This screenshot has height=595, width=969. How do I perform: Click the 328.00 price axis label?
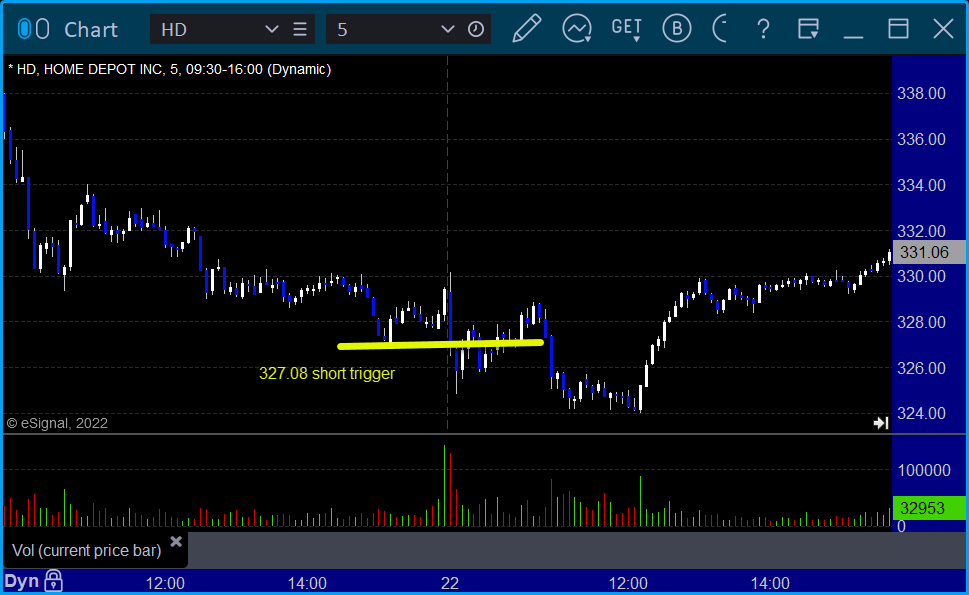point(921,322)
